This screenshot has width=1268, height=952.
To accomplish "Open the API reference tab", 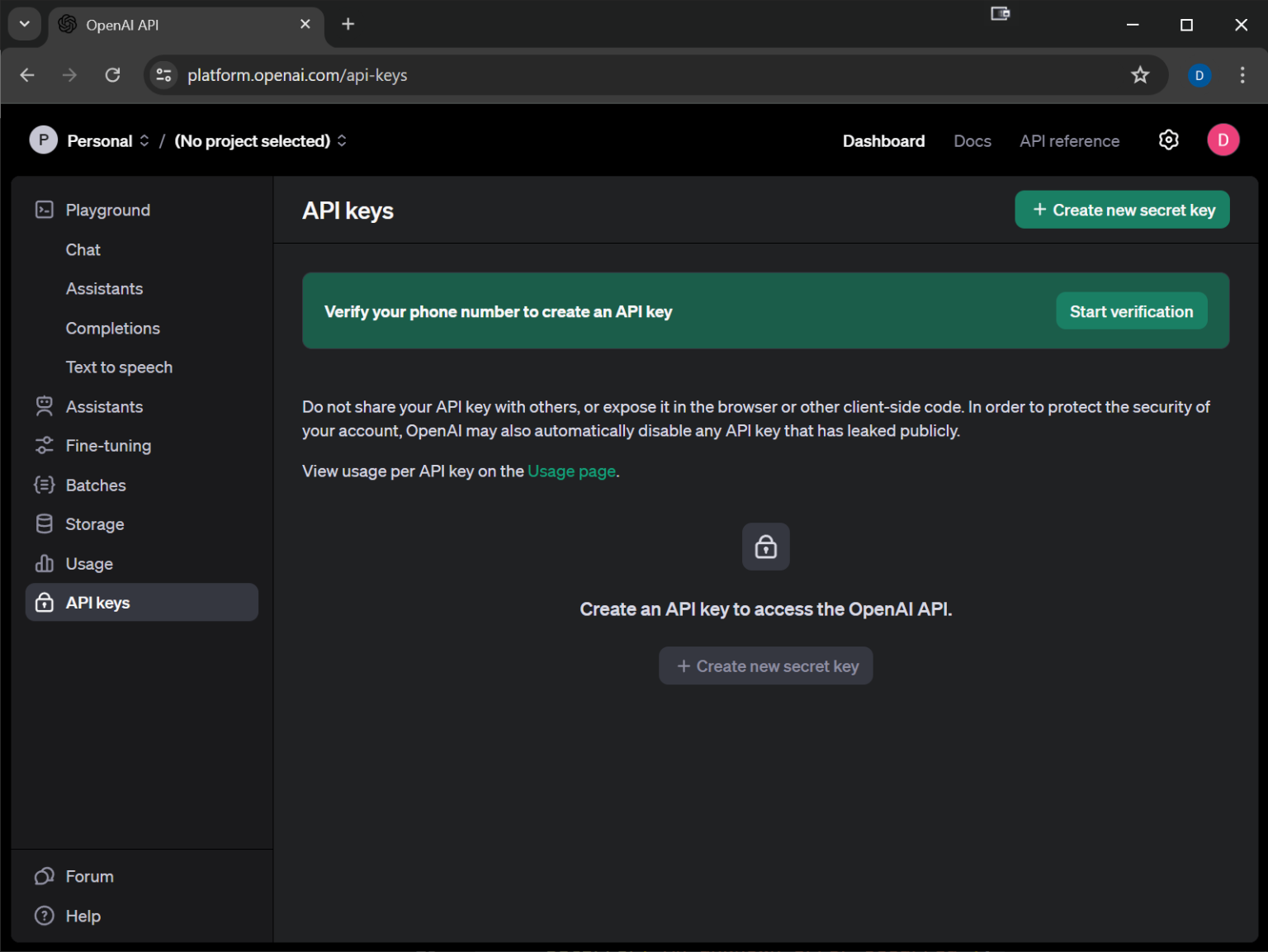I will click(x=1069, y=141).
